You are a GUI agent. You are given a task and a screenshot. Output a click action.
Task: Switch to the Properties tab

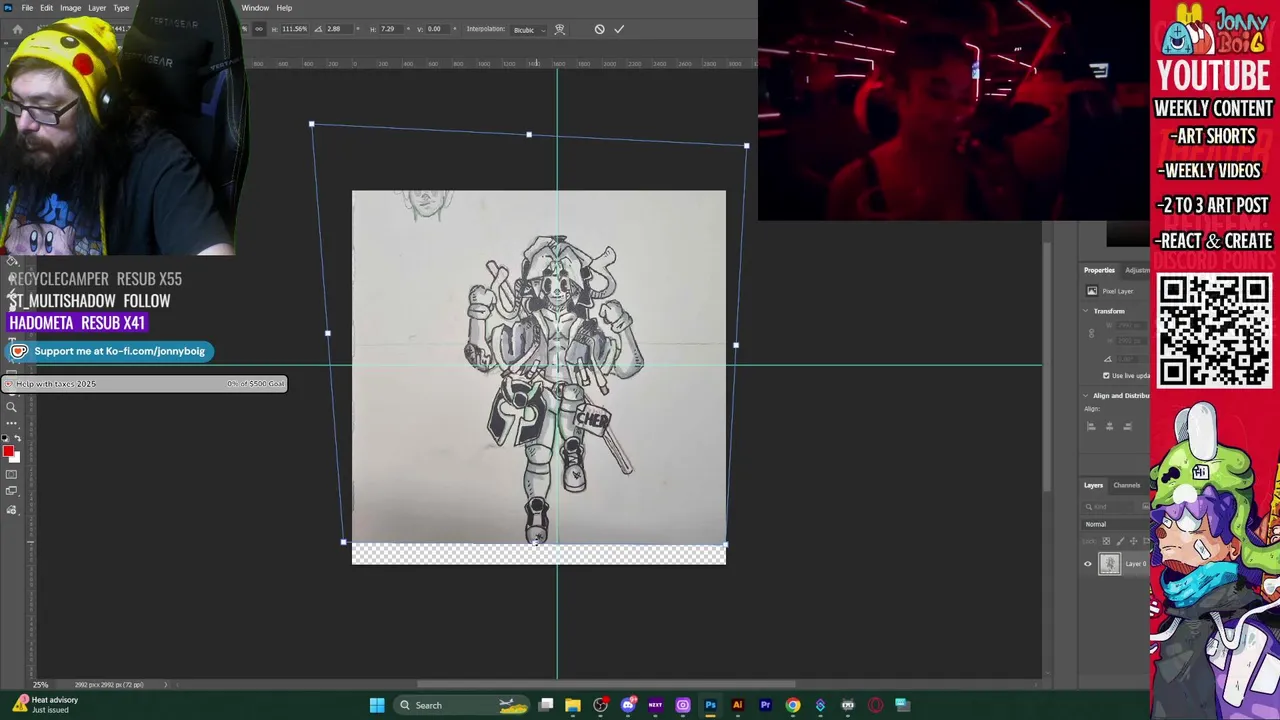(x=1099, y=270)
